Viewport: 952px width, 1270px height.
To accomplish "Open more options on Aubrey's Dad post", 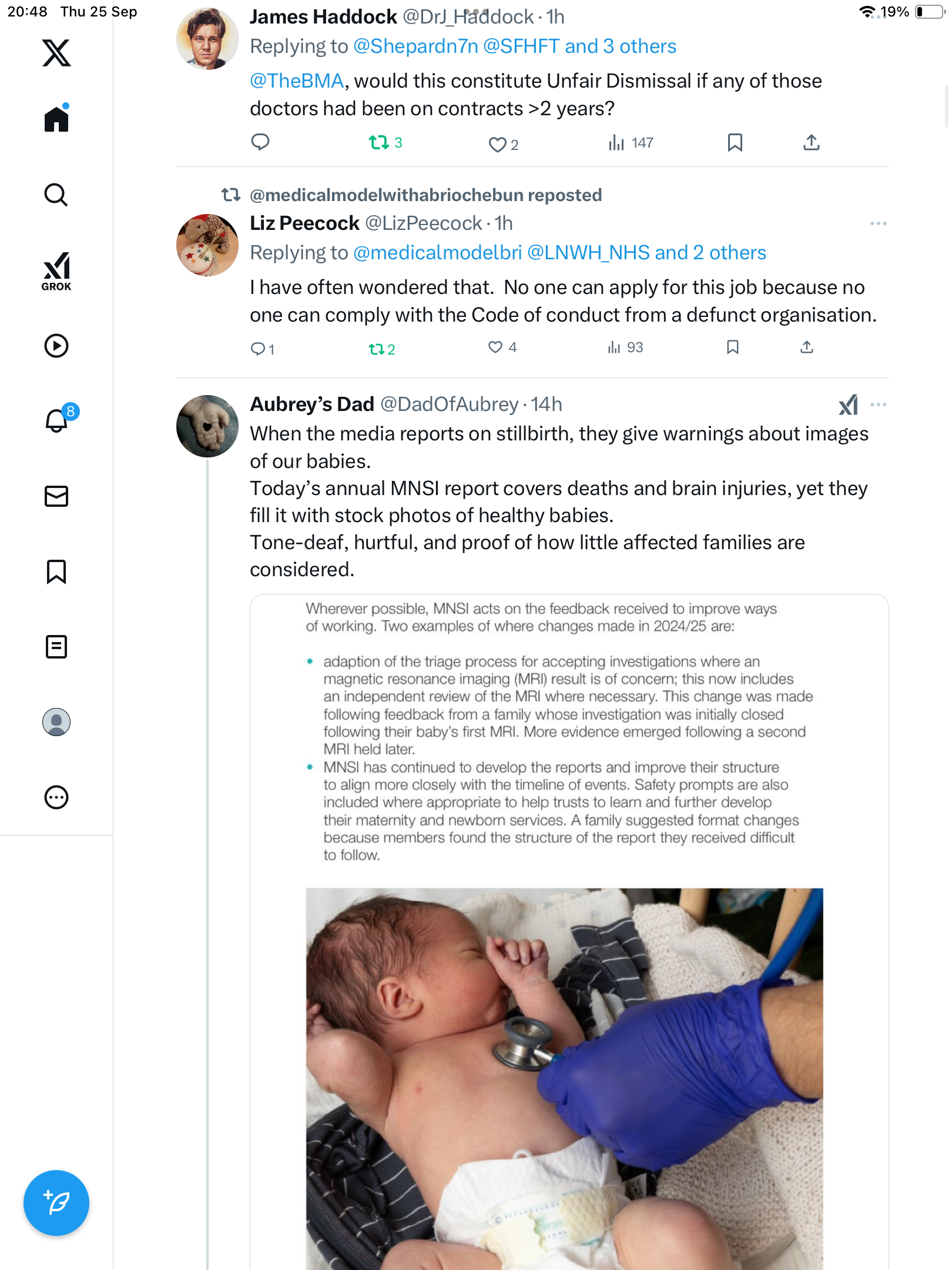I will point(878,405).
